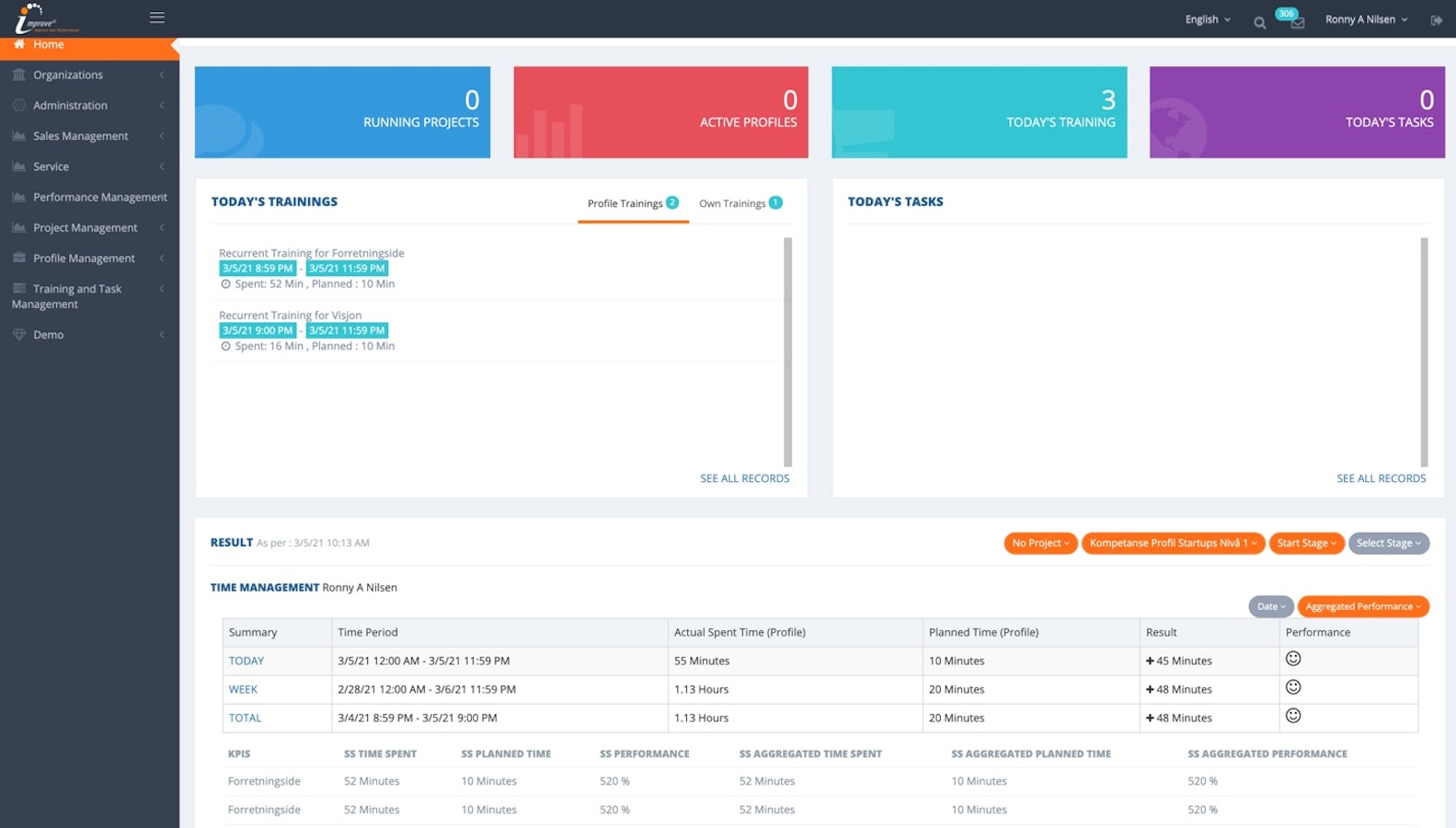Image resolution: width=1456 pixels, height=828 pixels.
Task: Click the Organizations building icon in sidebar
Action: (x=18, y=75)
